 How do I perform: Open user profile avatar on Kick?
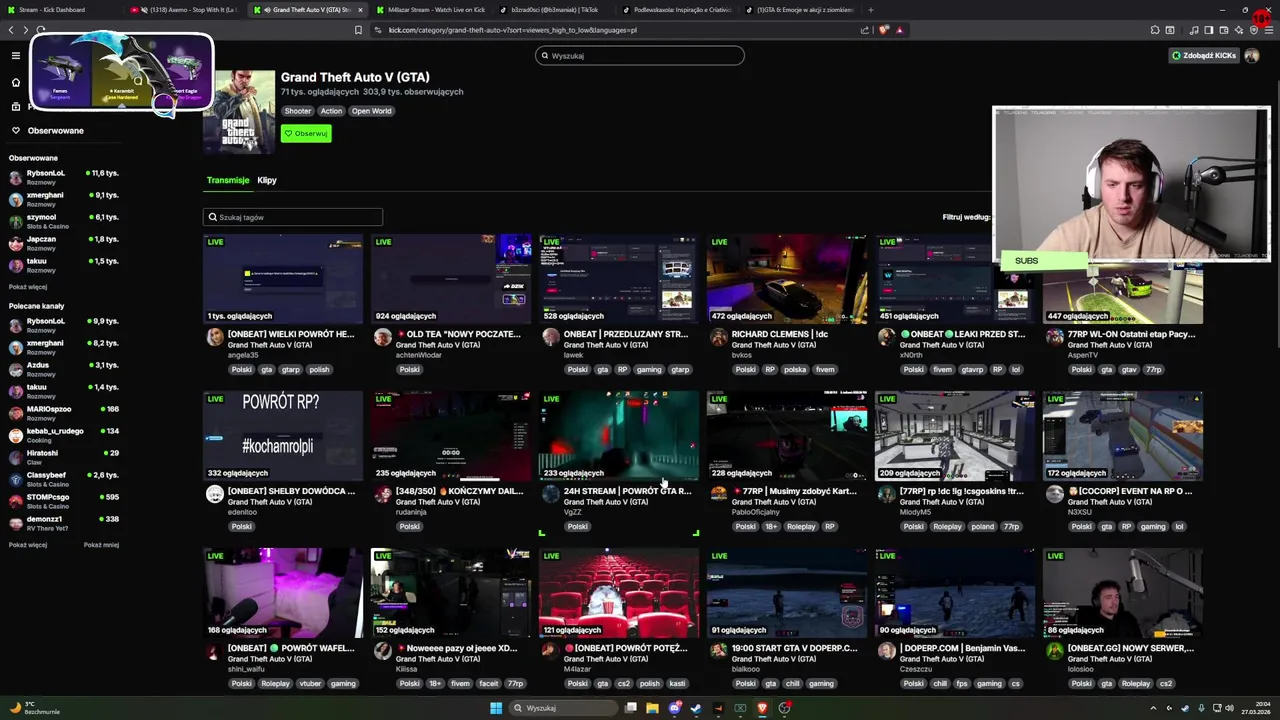click(x=1251, y=56)
